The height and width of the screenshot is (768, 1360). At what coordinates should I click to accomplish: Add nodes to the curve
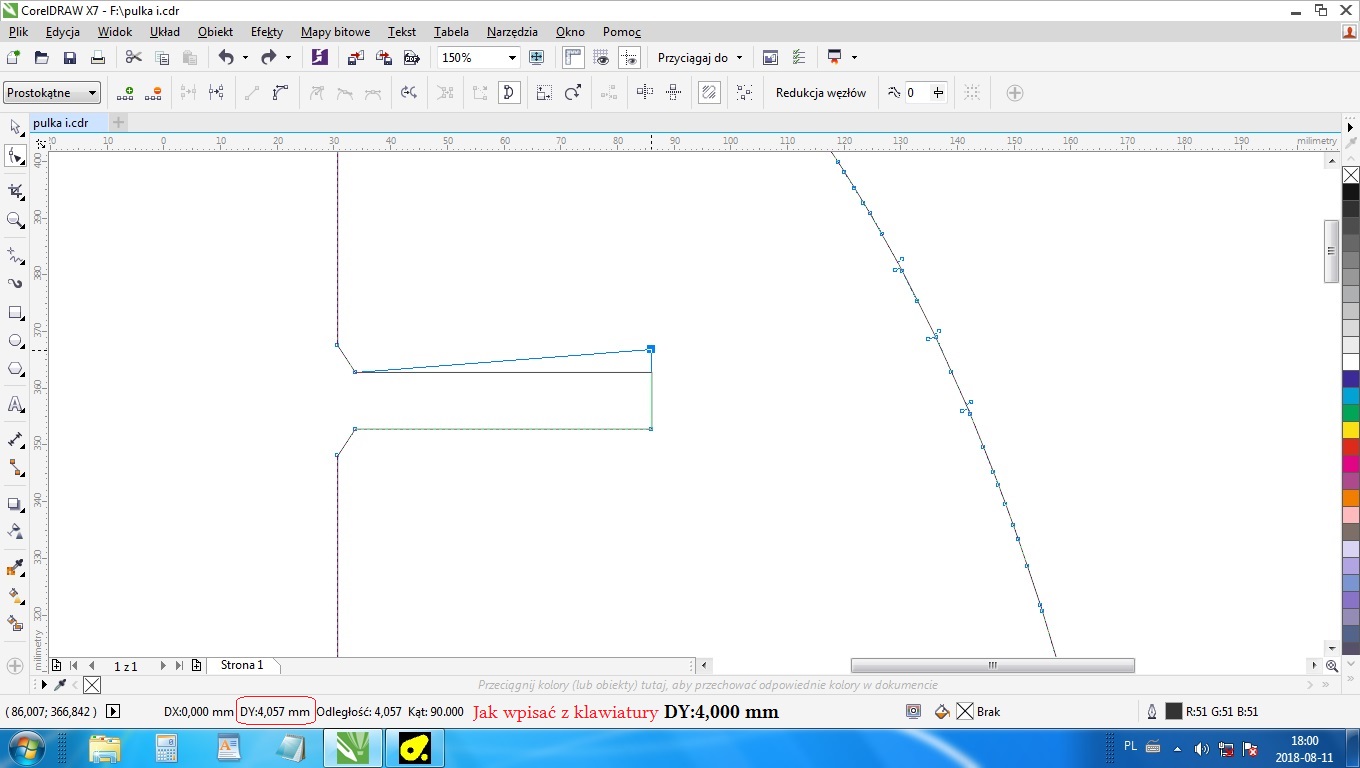coord(125,93)
